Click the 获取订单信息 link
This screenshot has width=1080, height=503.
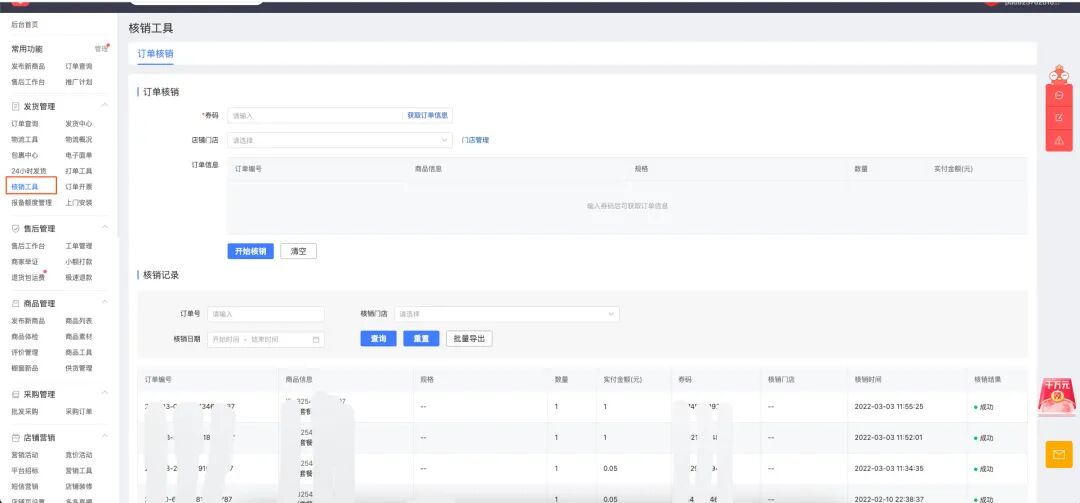[427, 116]
